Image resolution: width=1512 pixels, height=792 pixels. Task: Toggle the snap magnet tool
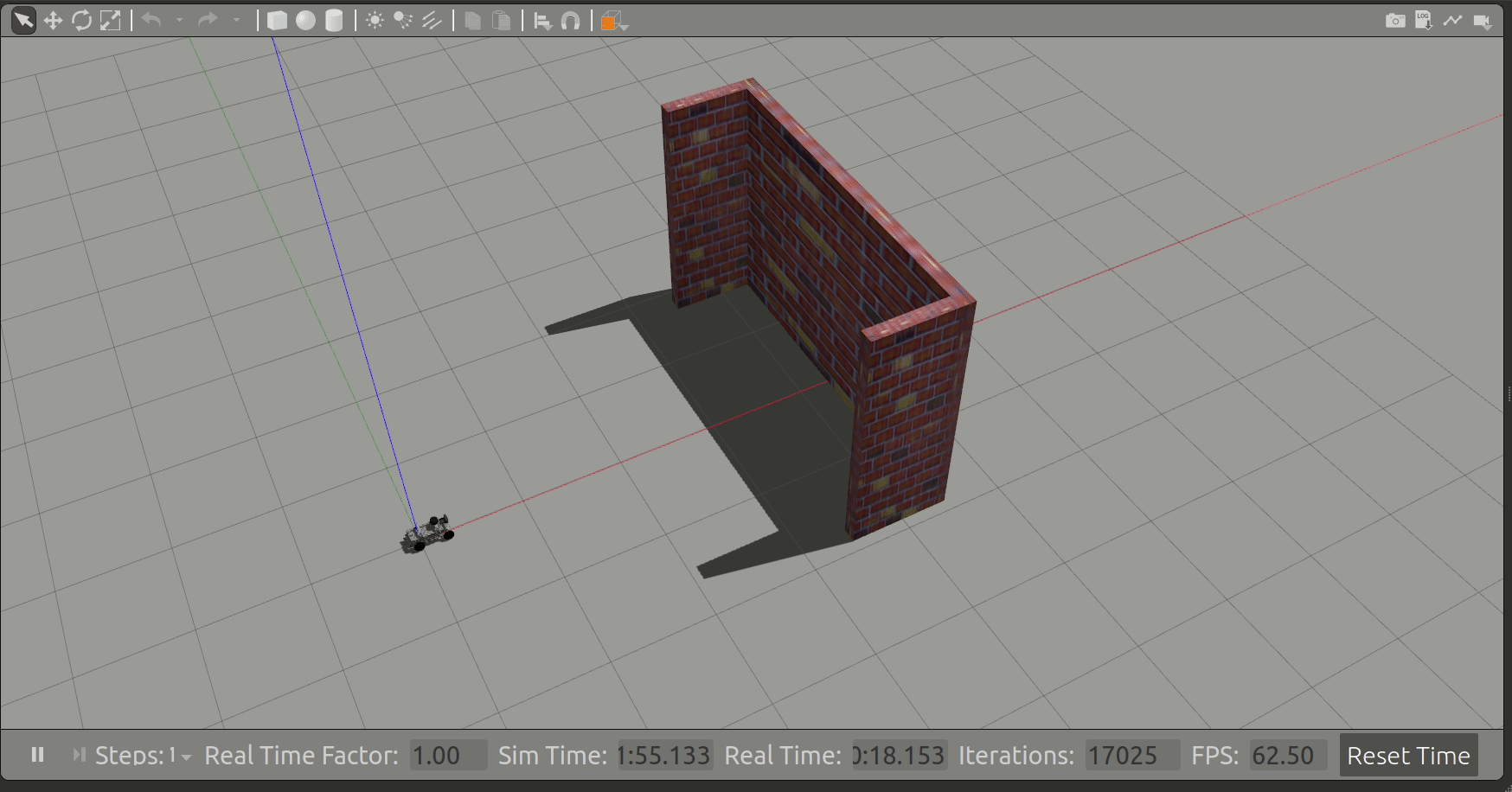[x=570, y=21]
